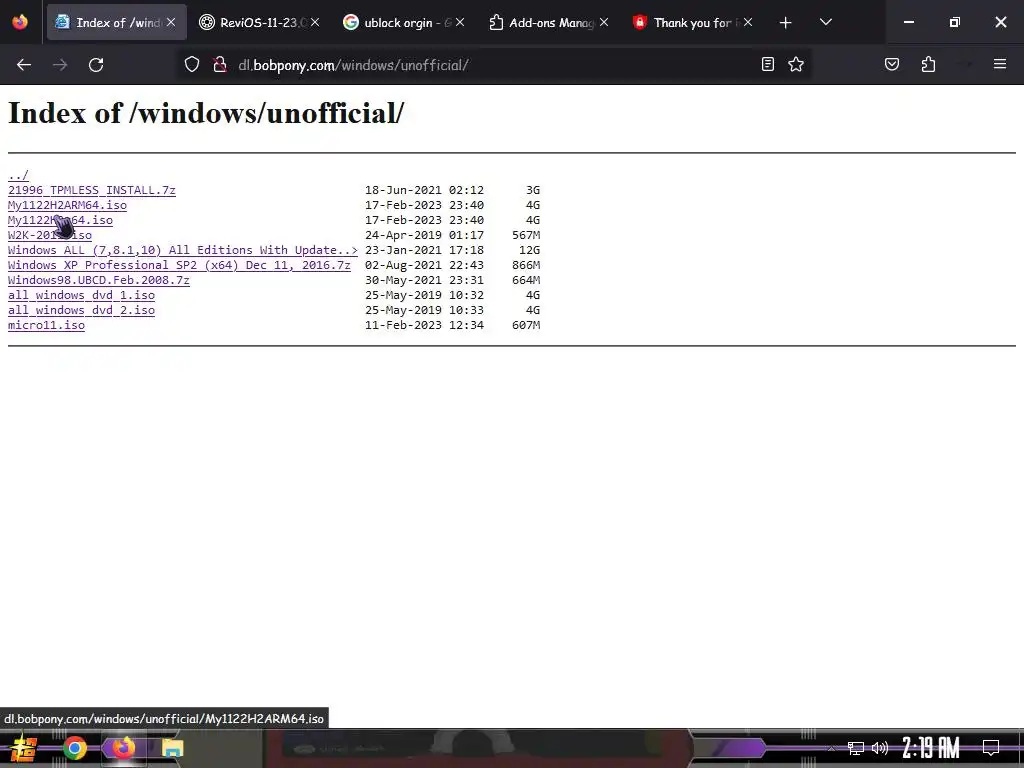Screen dimensions: 1024x768
Task: Launch Google Chrome from the taskbar
Action: click(74, 748)
